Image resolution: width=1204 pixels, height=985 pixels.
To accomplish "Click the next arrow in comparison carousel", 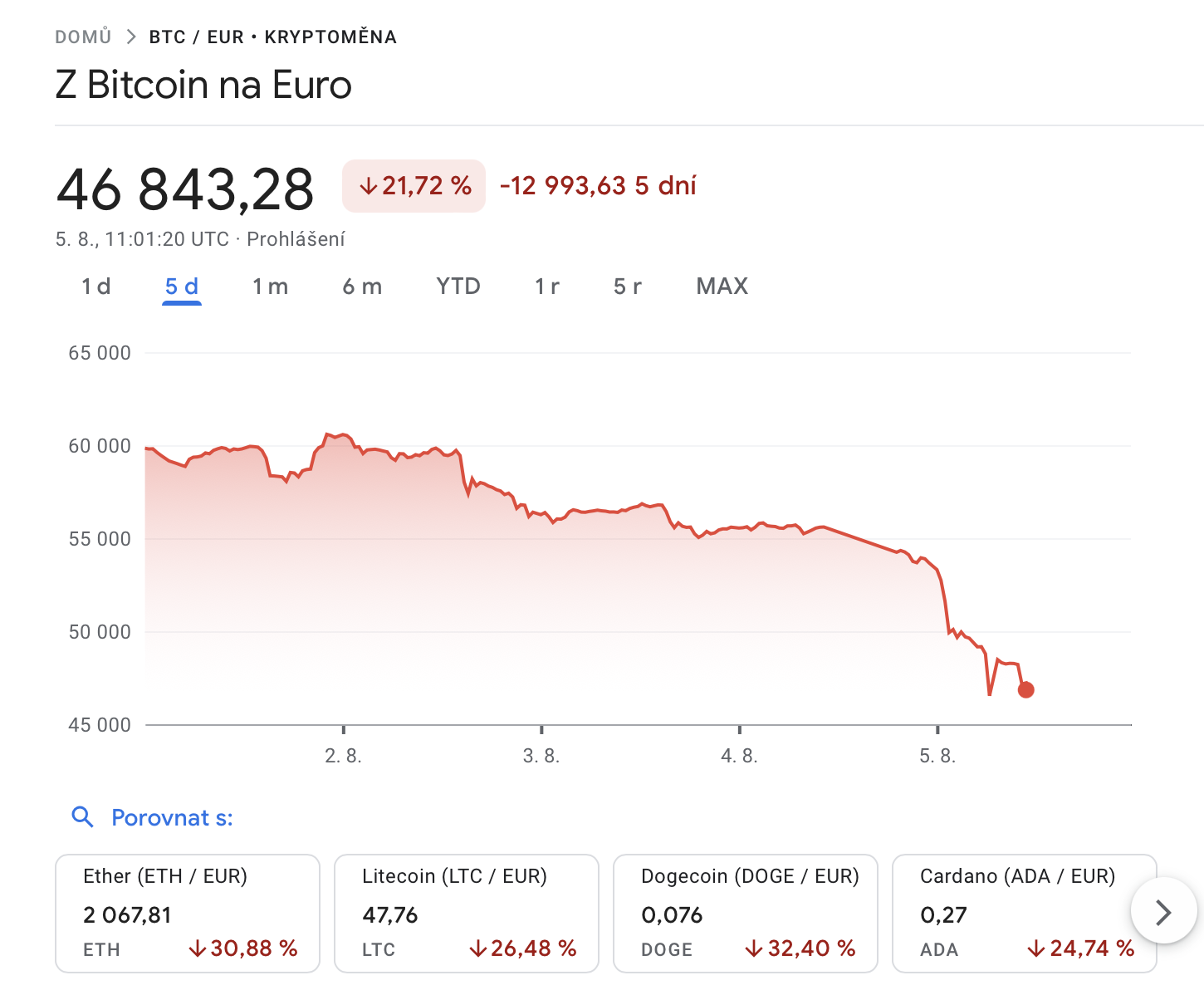I will (1163, 912).
